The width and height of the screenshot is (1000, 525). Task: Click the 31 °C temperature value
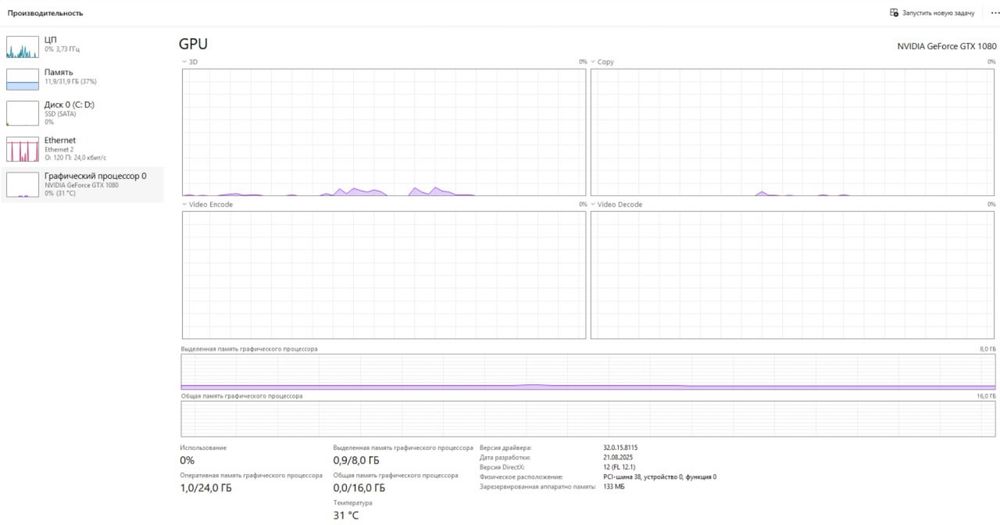tap(346, 515)
